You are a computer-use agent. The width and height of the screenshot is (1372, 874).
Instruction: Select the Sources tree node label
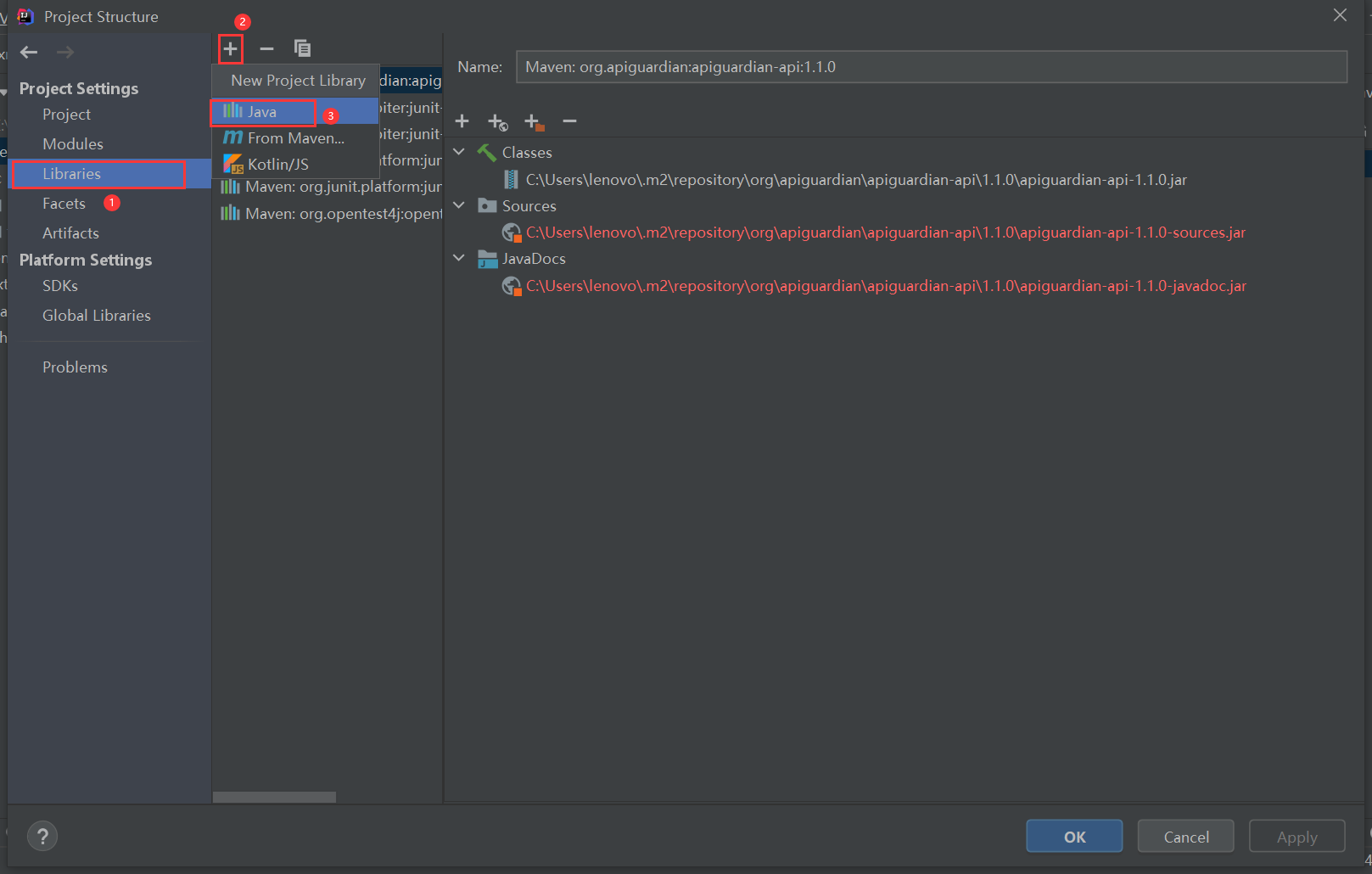click(529, 206)
